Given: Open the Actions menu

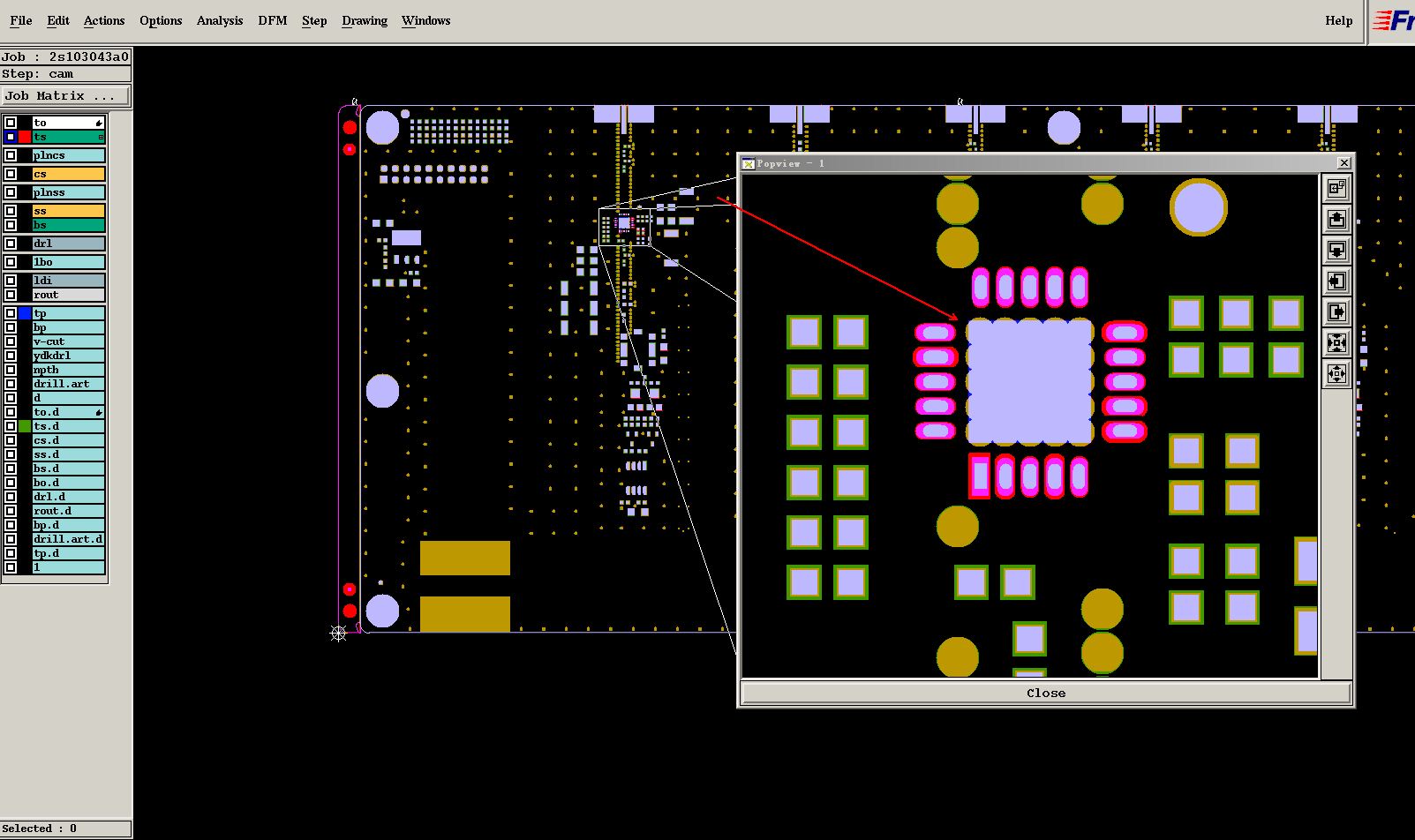Looking at the screenshot, I should pyautogui.click(x=104, y=20).
